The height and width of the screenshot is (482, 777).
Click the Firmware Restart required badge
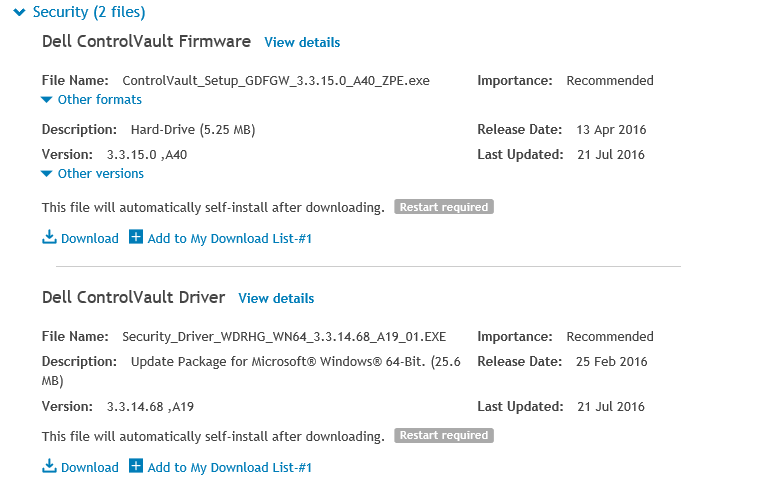[444, 207]
